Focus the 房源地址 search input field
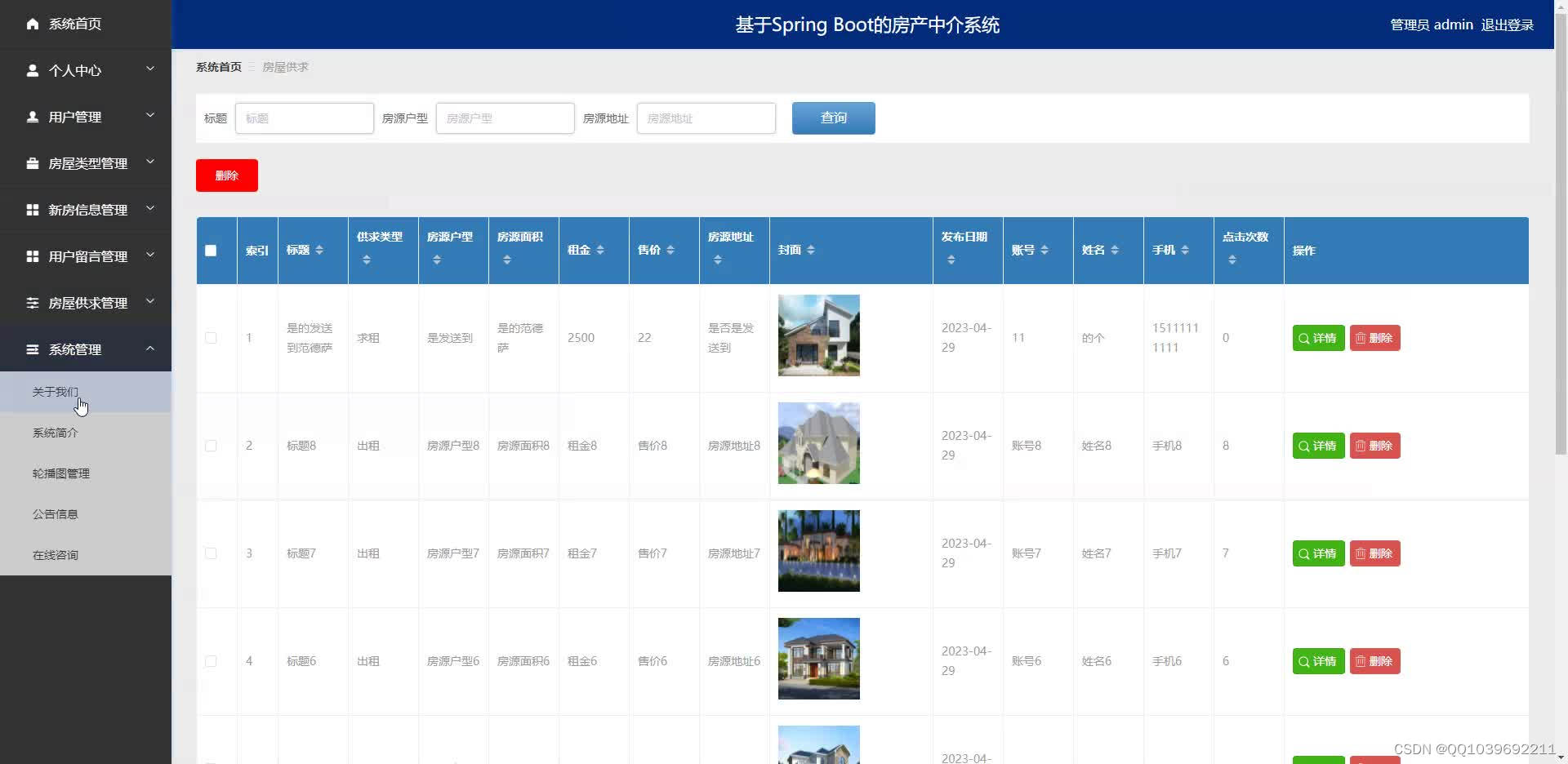 [706, 118]
